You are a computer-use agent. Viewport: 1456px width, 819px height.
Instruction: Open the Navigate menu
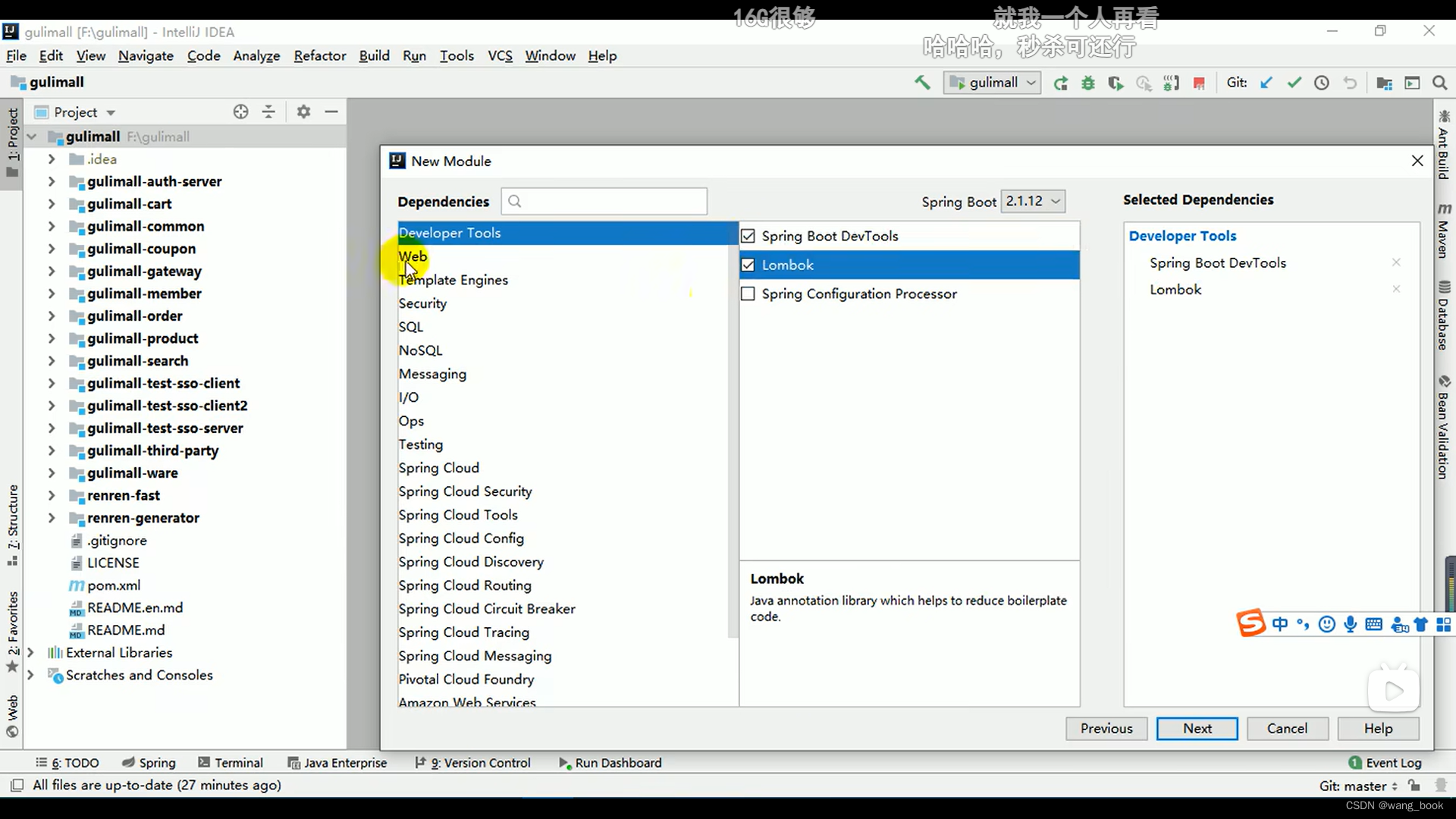(x=146, y=55)
